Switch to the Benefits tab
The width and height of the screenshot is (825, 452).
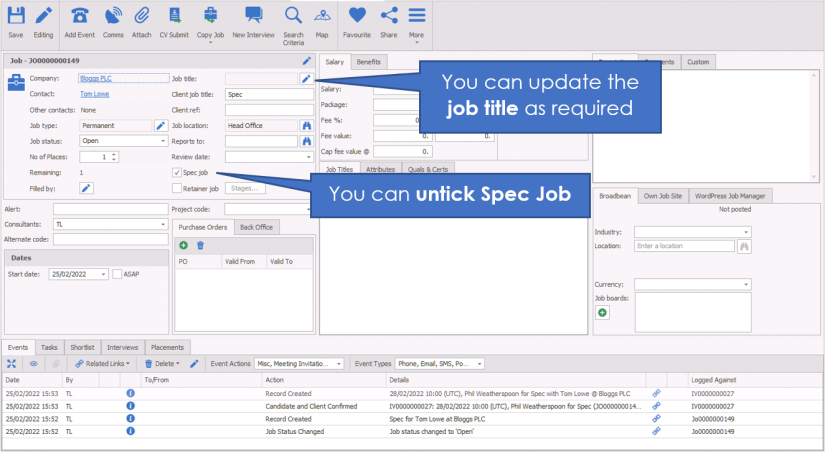[368, 62]
